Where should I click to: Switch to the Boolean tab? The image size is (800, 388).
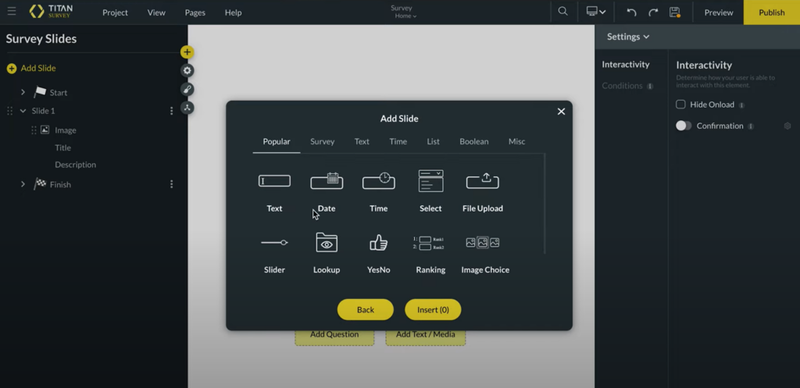[473, 141]
